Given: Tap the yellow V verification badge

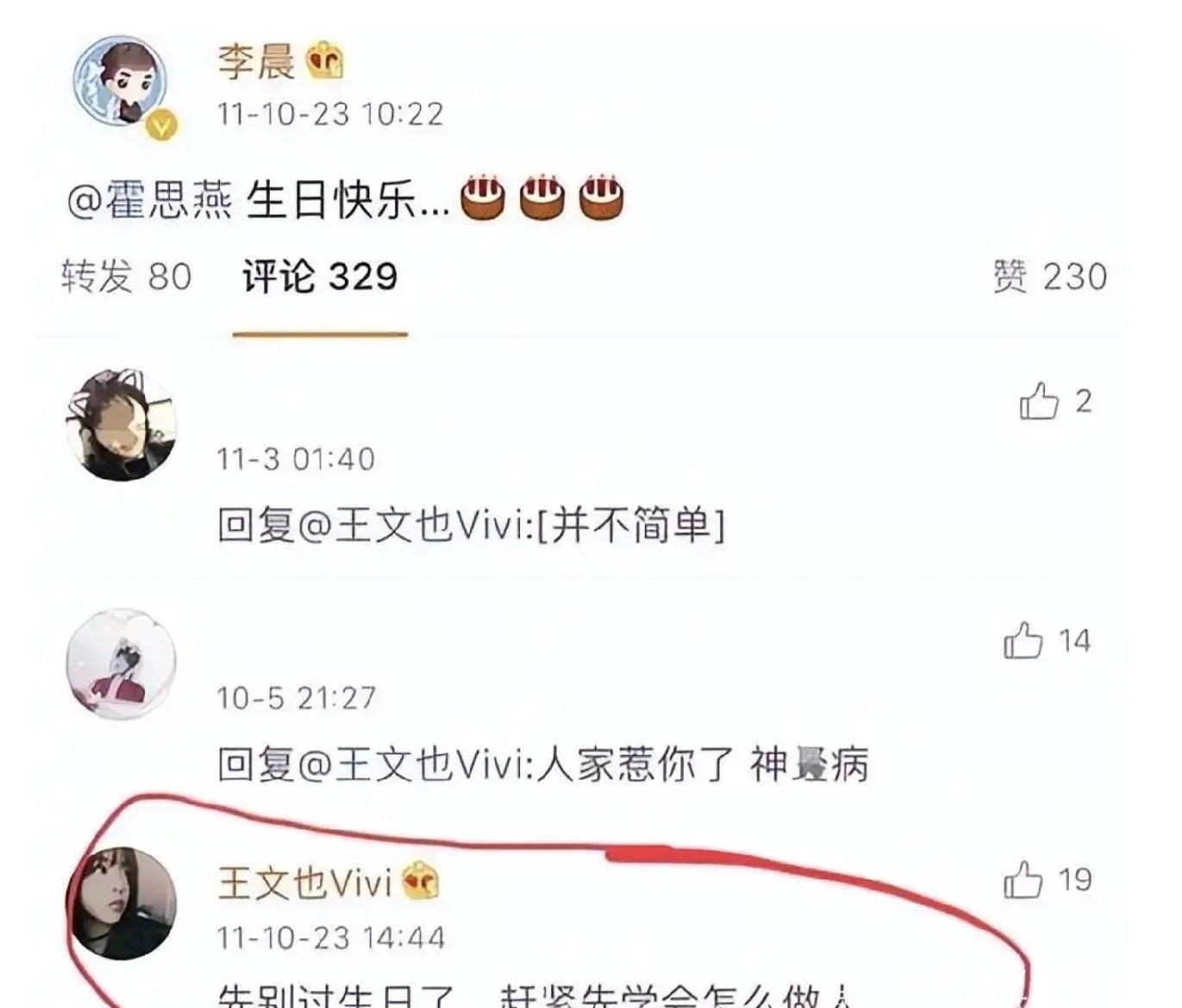Looking at the screenshot, I should [x=162, y=126].
